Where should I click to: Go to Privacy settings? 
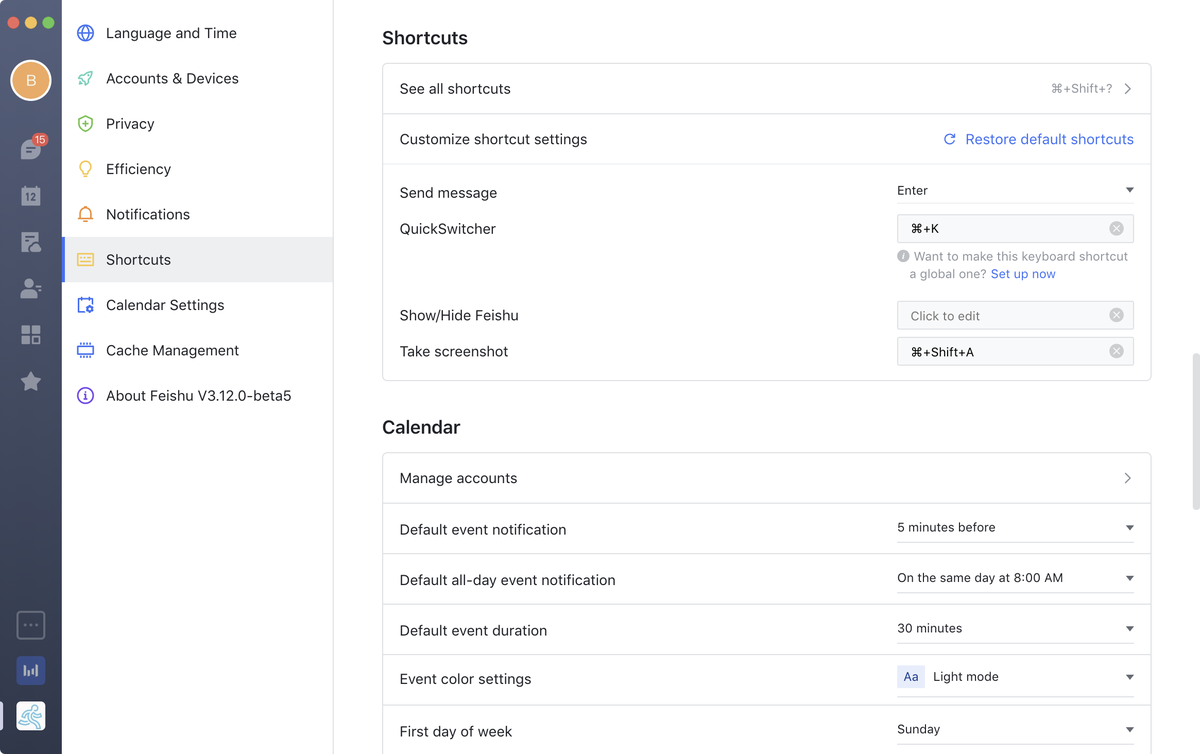coord(197,124)
